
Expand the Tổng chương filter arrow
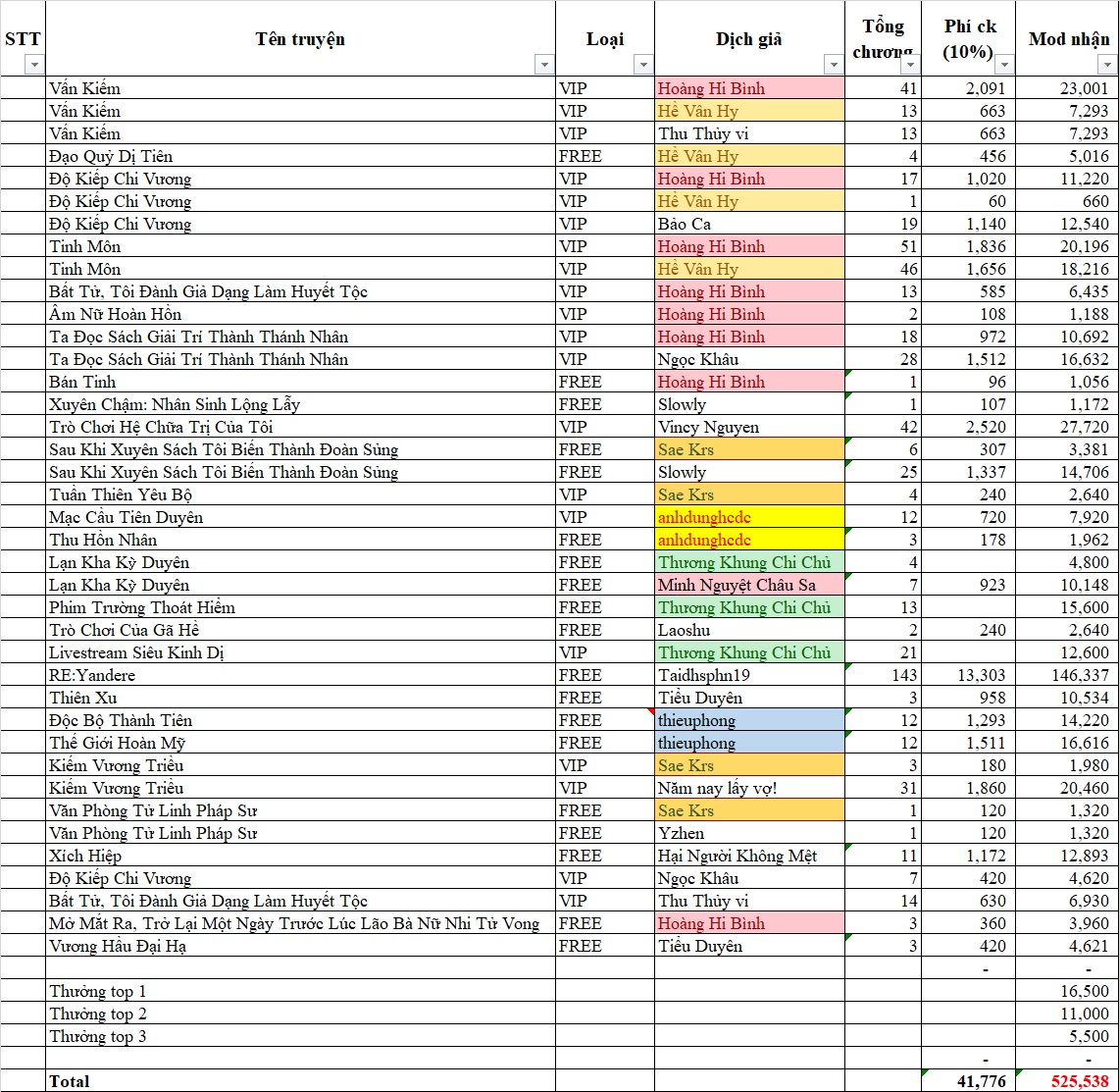(910, 65)
